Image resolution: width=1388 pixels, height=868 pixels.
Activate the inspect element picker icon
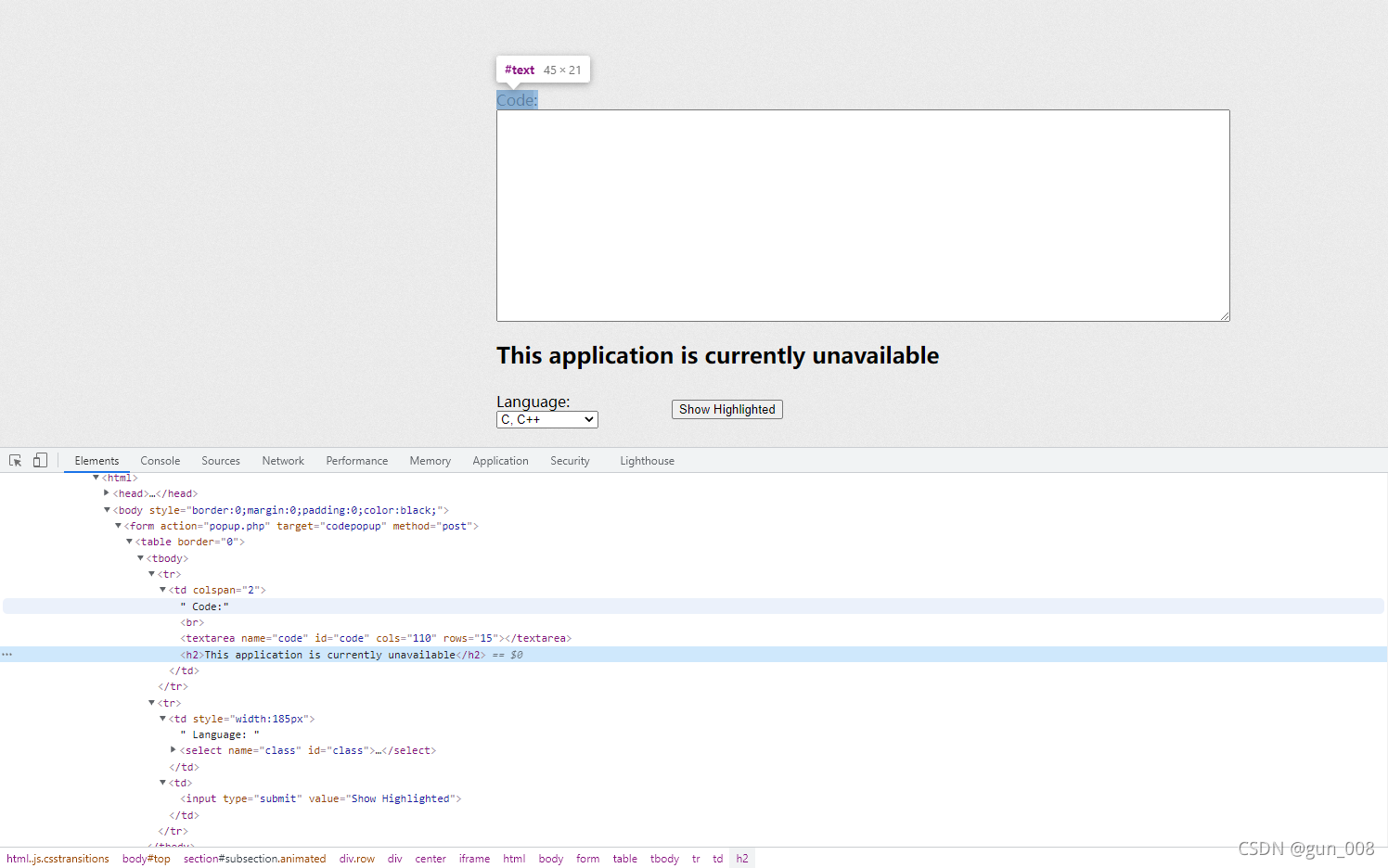pos(16,461)
